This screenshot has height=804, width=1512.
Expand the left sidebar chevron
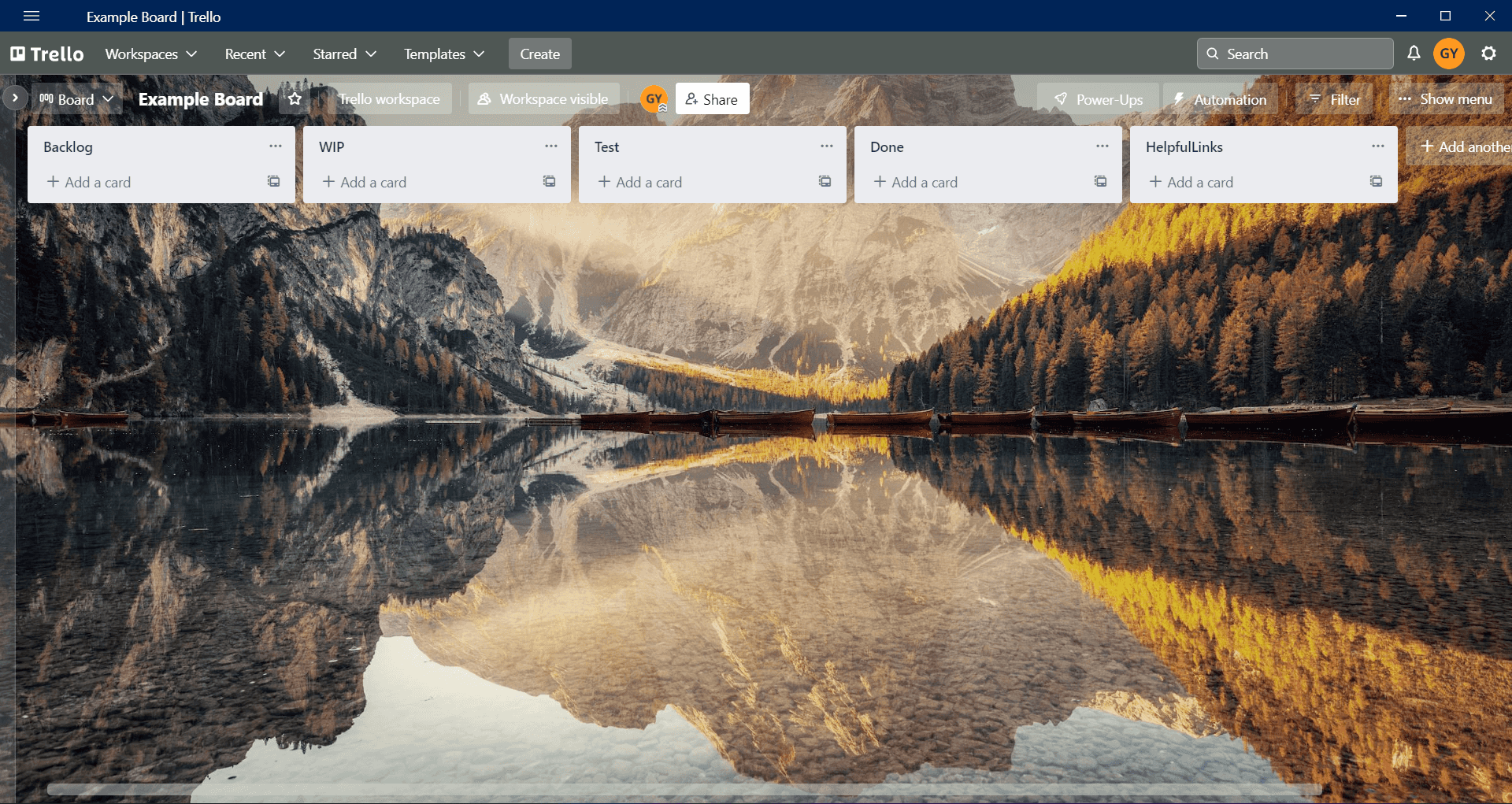[15, 98]
